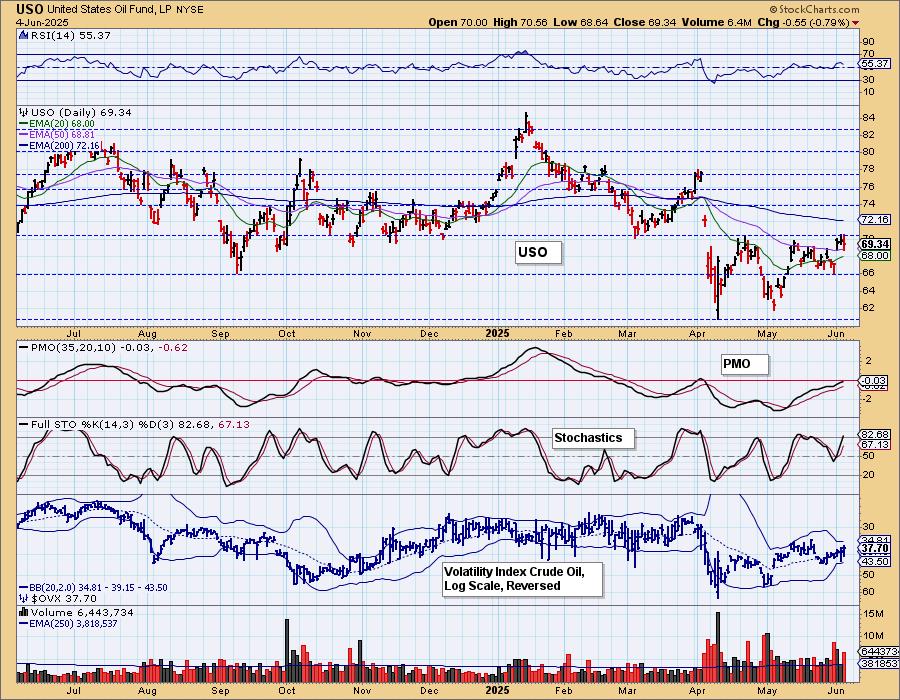
Task: Click the OHLC bars icon beside USO (Daily)
Action: [x=24, y=112]
